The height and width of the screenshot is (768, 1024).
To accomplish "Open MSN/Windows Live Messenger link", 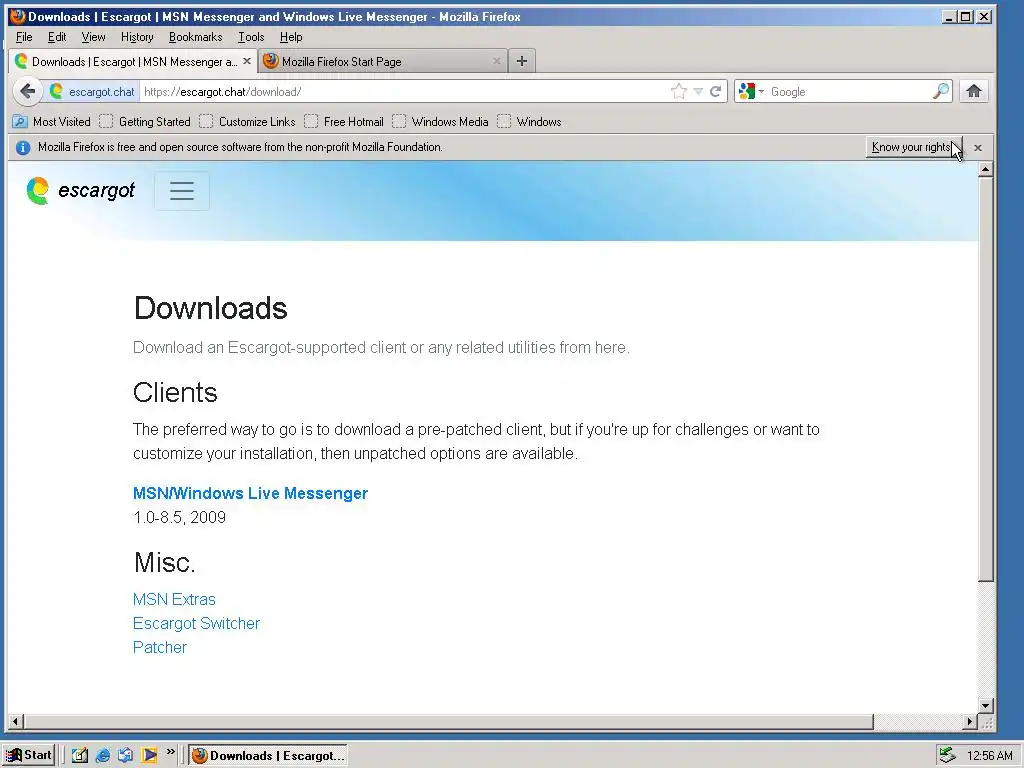I will [x=250, y=493].
